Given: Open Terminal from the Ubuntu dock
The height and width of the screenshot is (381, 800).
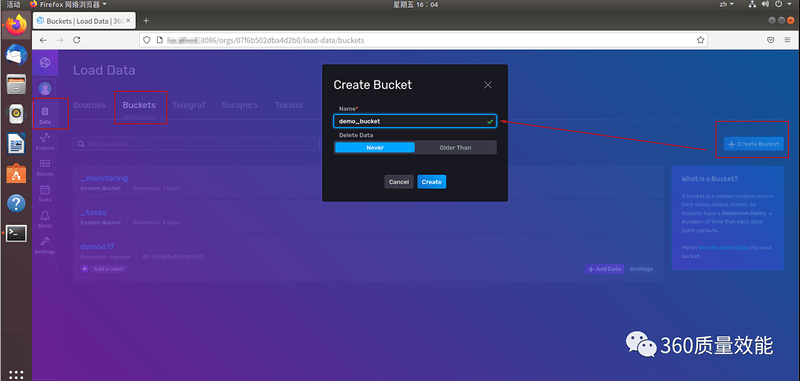Looking at the screenshot, I should (x=16, y=233).
